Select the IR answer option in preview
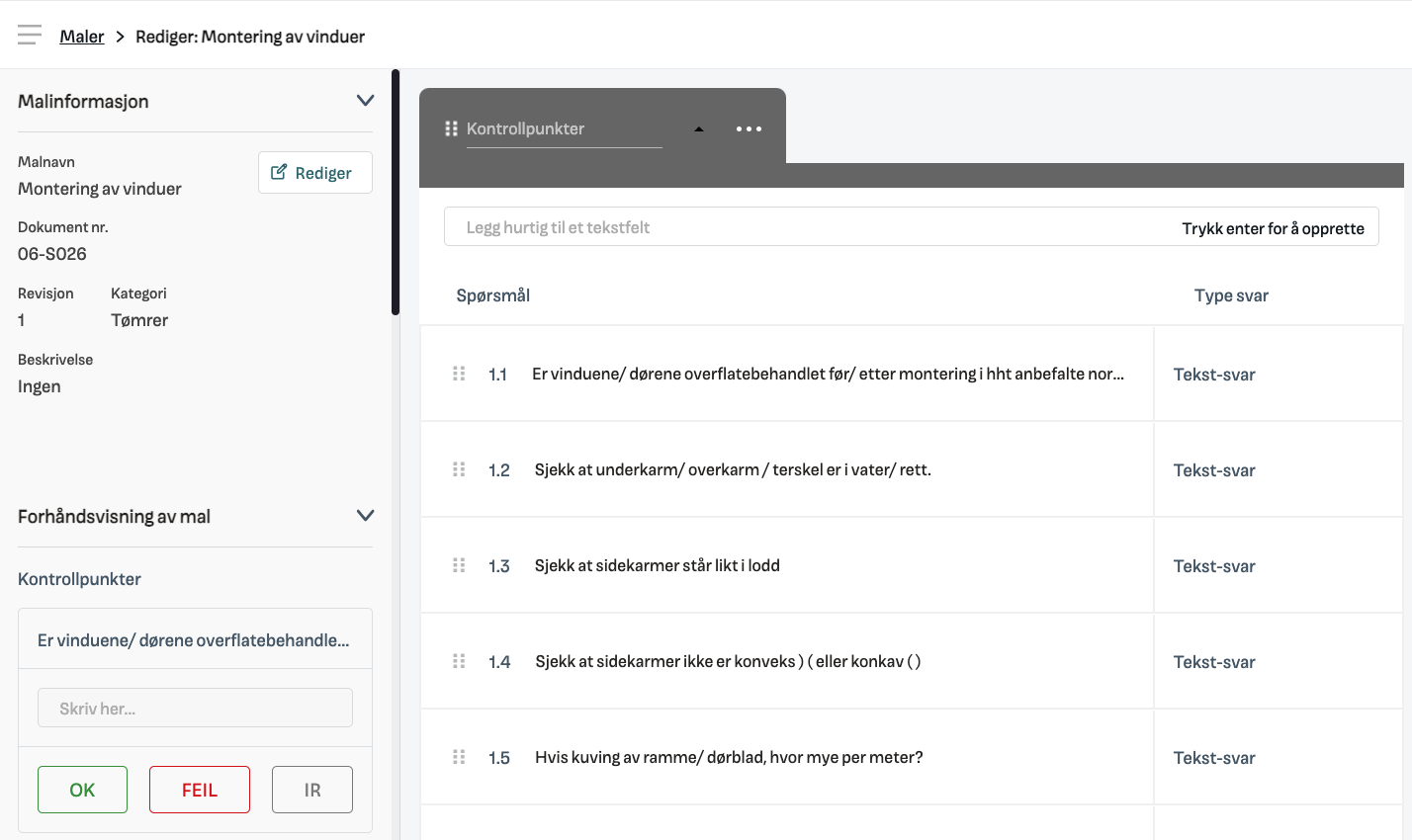The image size is (1412, 840). click(x=312, y=790)
